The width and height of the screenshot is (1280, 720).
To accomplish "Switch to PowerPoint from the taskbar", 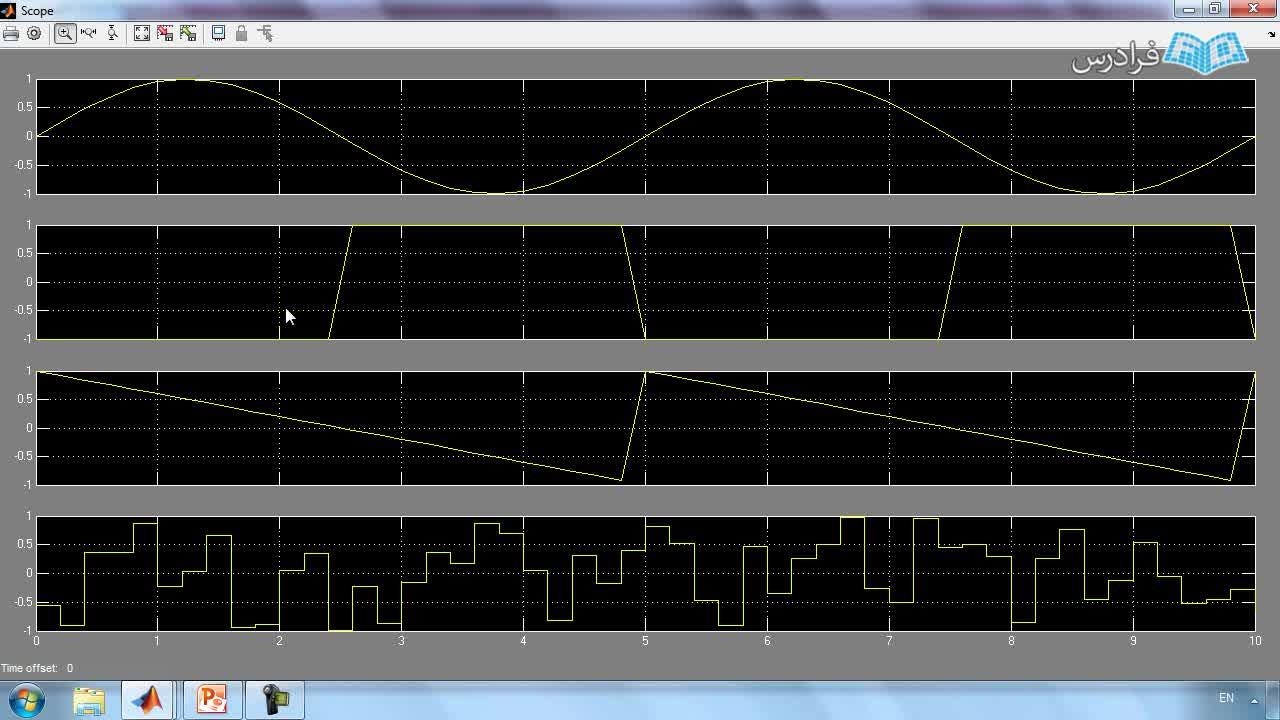I will 212,699.
